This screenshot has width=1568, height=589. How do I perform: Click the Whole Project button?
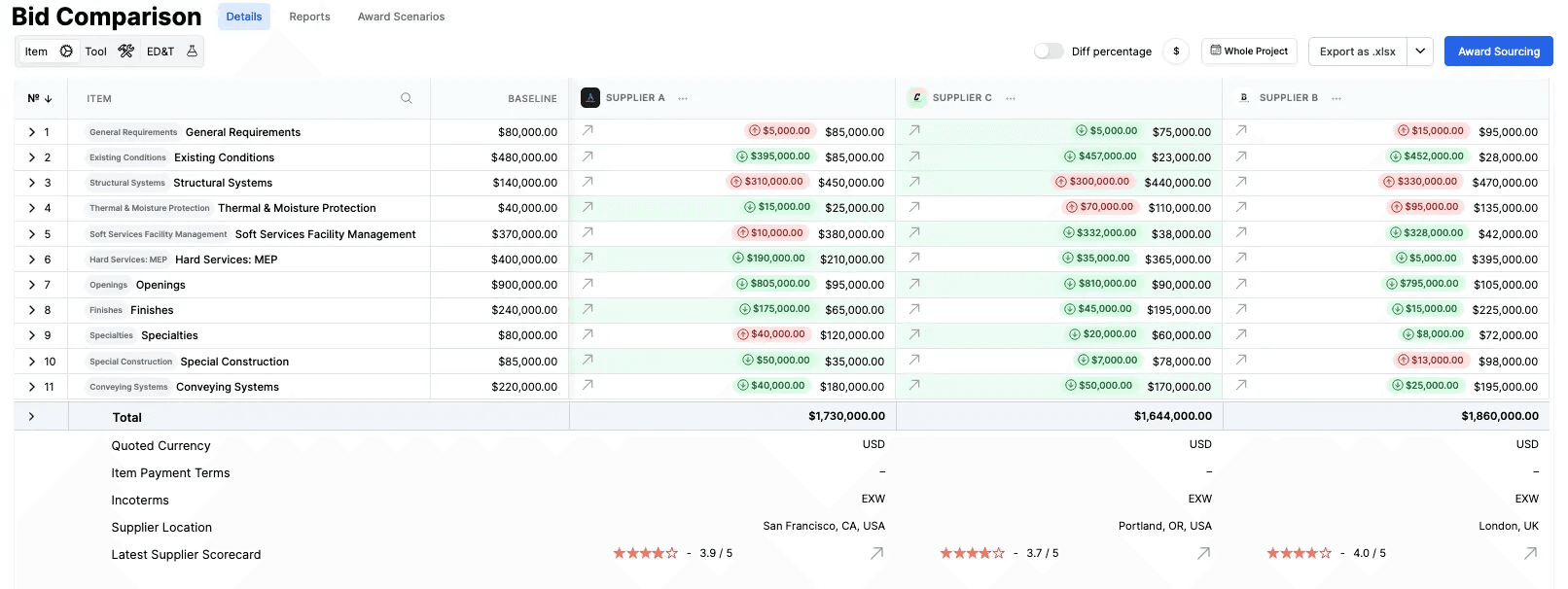coord(1249,51)
